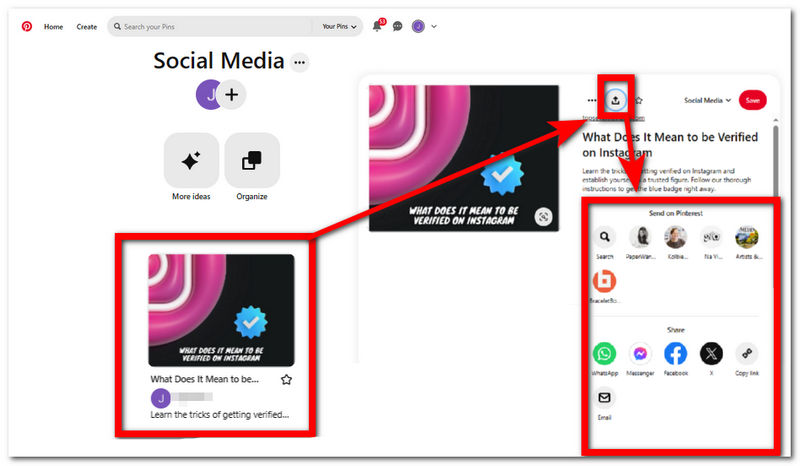Click the Search contacts icon in share panel
Screen dimensions: 800x466
tap(605, 237)
